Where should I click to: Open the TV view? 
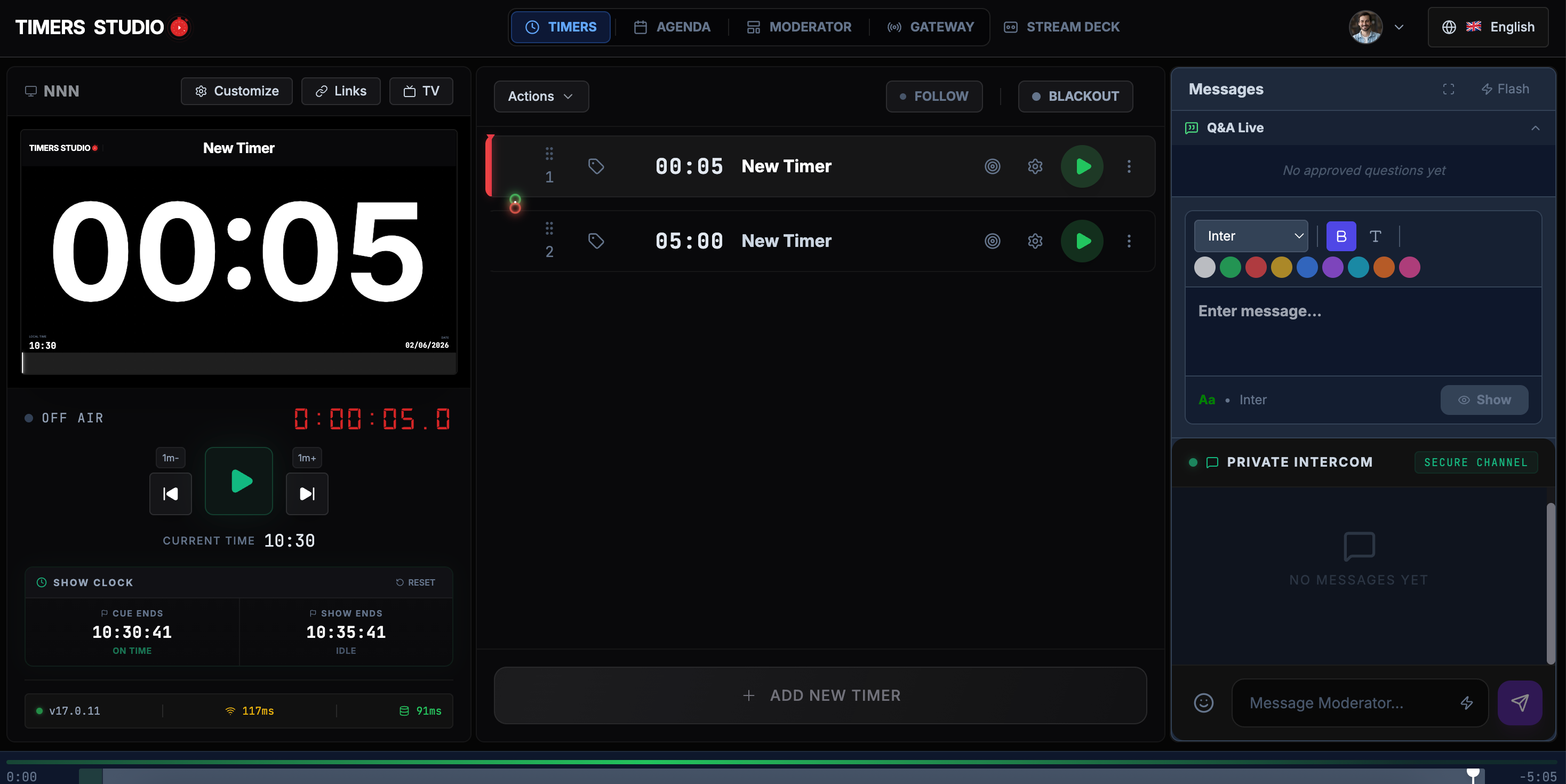click(x=421, y=91)
